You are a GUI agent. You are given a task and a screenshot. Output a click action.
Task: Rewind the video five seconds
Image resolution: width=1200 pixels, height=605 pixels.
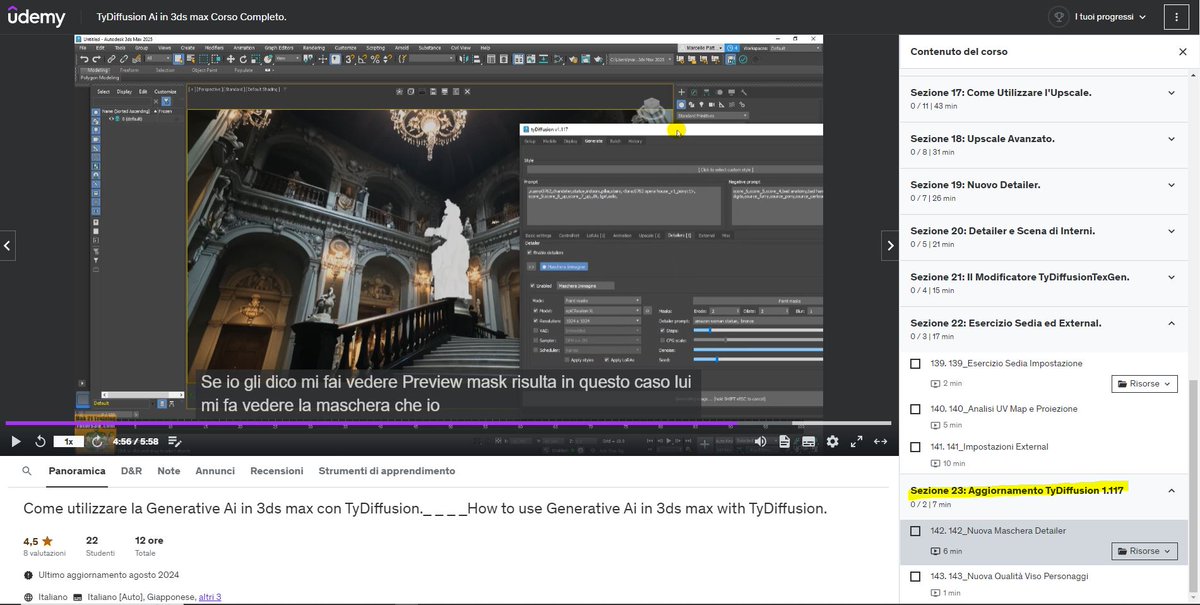point(39,440)
